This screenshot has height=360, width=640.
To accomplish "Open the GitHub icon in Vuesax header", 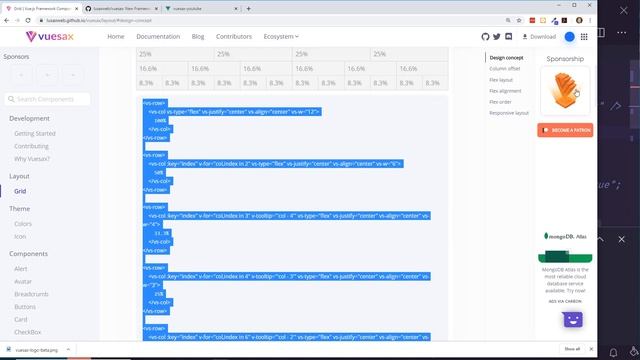I will (485, 37).
